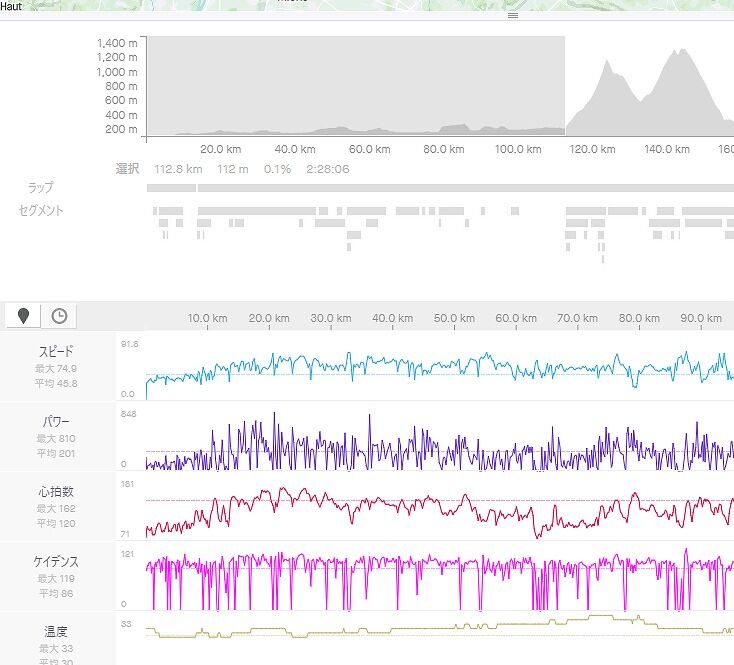Viewport: 734px width, 665px height.
Task: Click the longest segment bar in top row
Action: (257, 211)
